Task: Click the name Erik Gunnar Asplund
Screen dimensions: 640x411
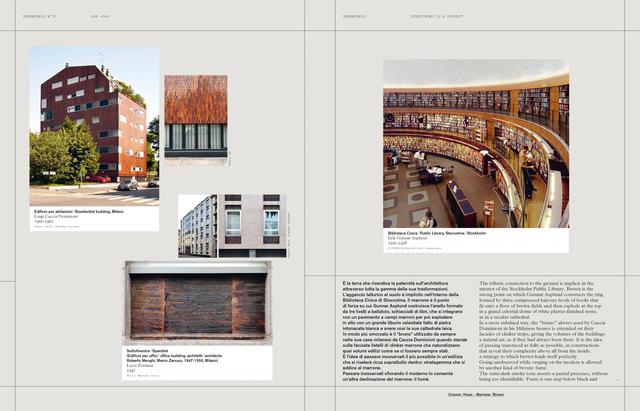Action: pos(409,238)
